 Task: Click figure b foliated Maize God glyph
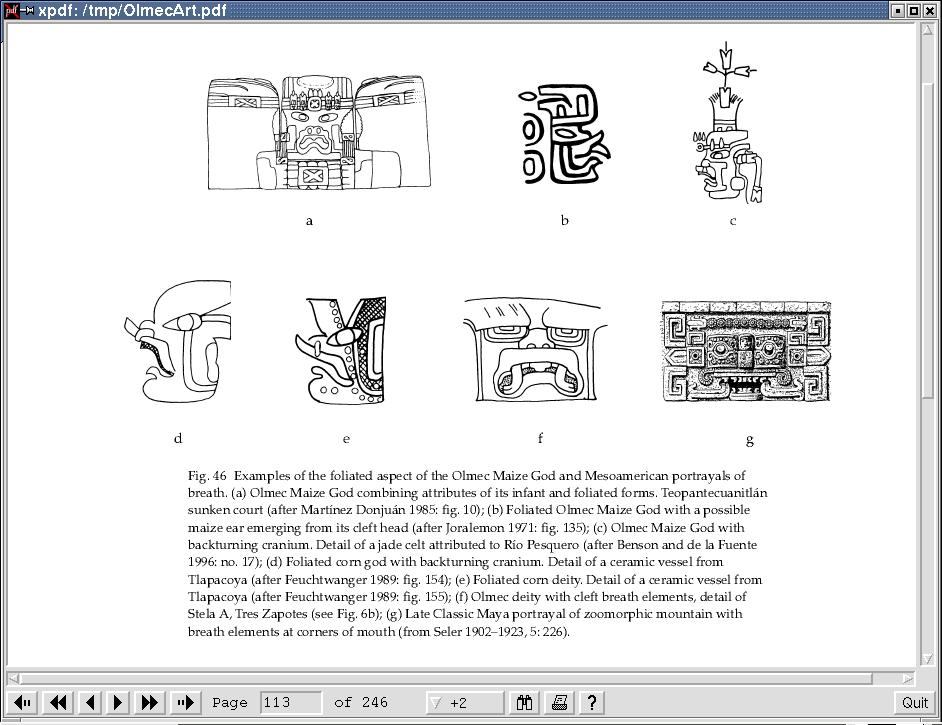[564, 135]
